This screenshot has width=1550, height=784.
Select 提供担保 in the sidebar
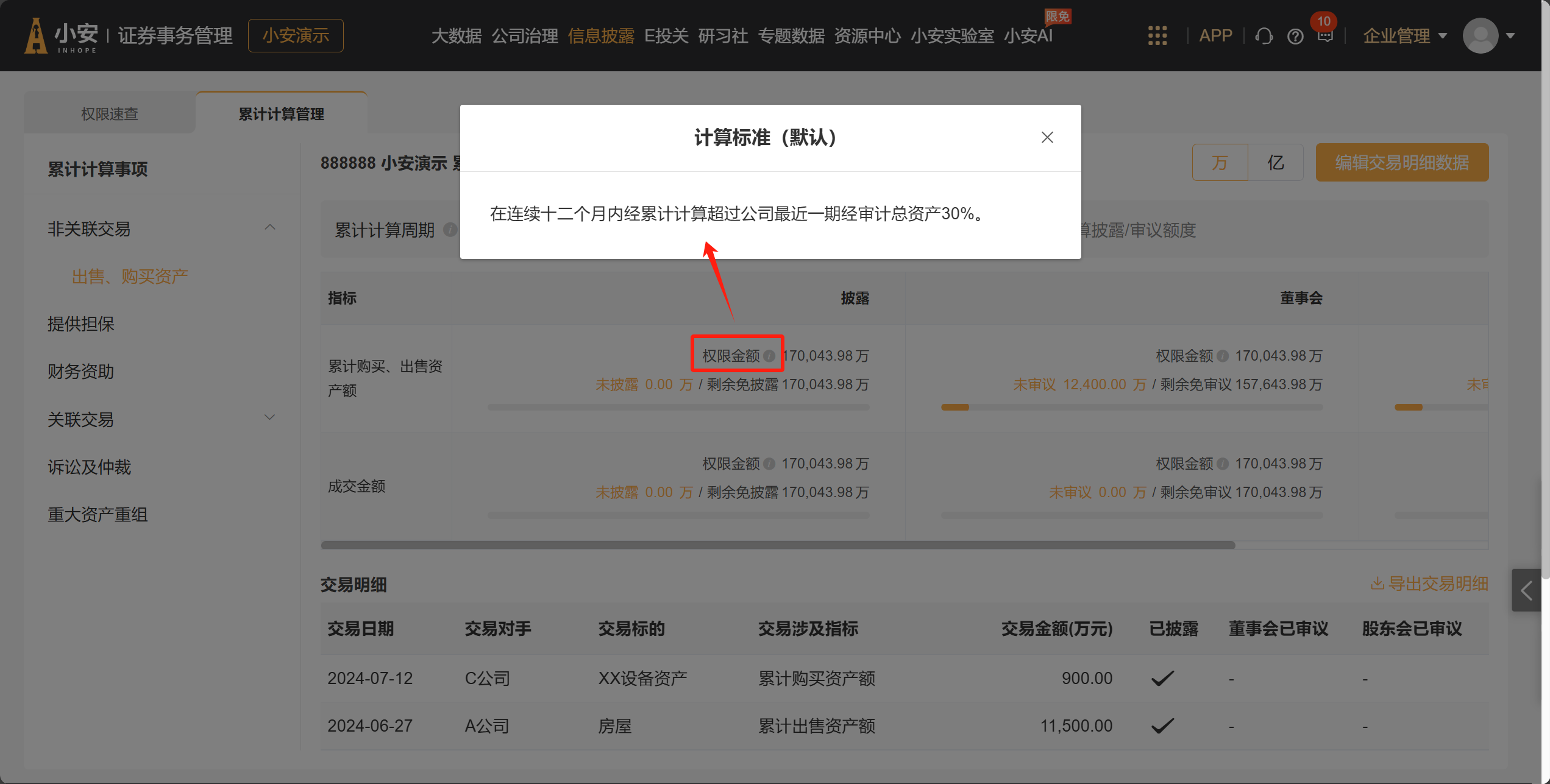[x=81, y=324]
